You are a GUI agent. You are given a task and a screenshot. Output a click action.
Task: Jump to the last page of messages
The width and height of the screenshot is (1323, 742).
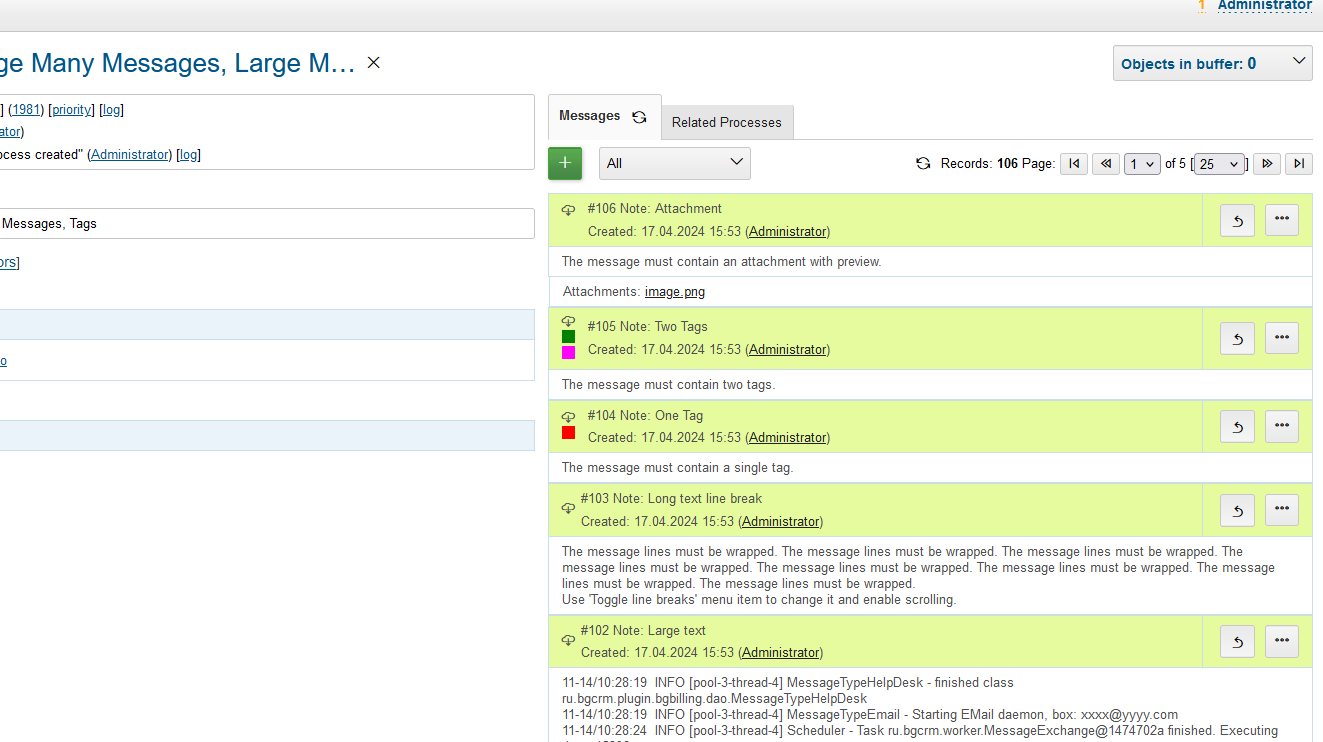click(1299, 164)
